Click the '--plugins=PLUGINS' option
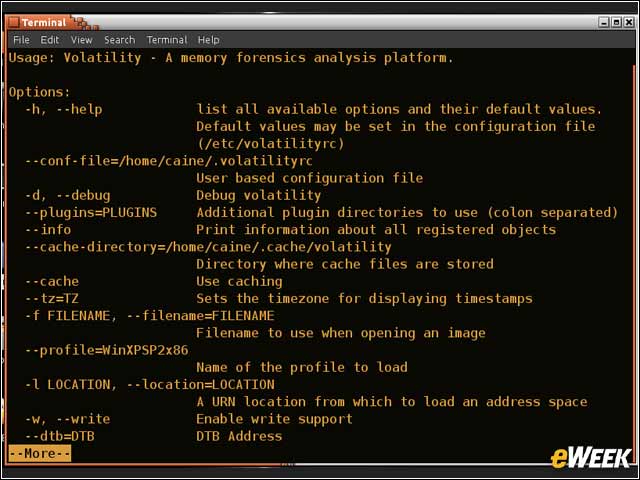 [x=91, y=213]
